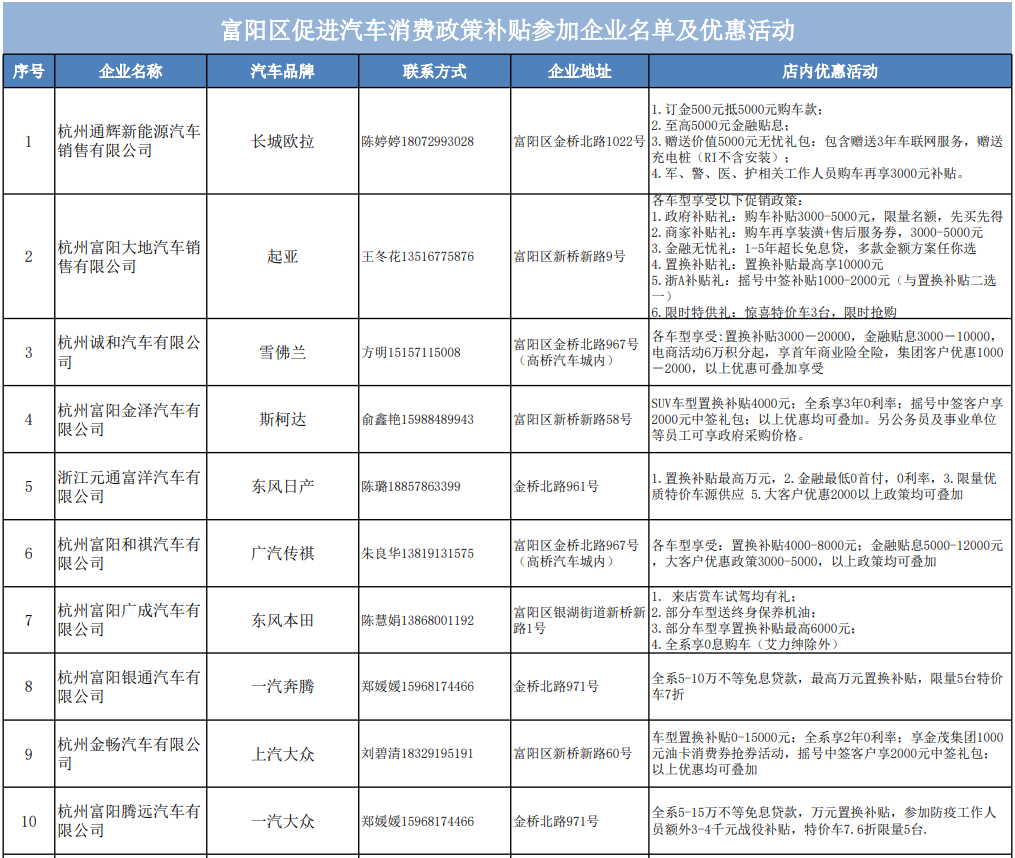Click the table title banner
The width and height of the screenshot is (1015, 858).
pos(508,29)
